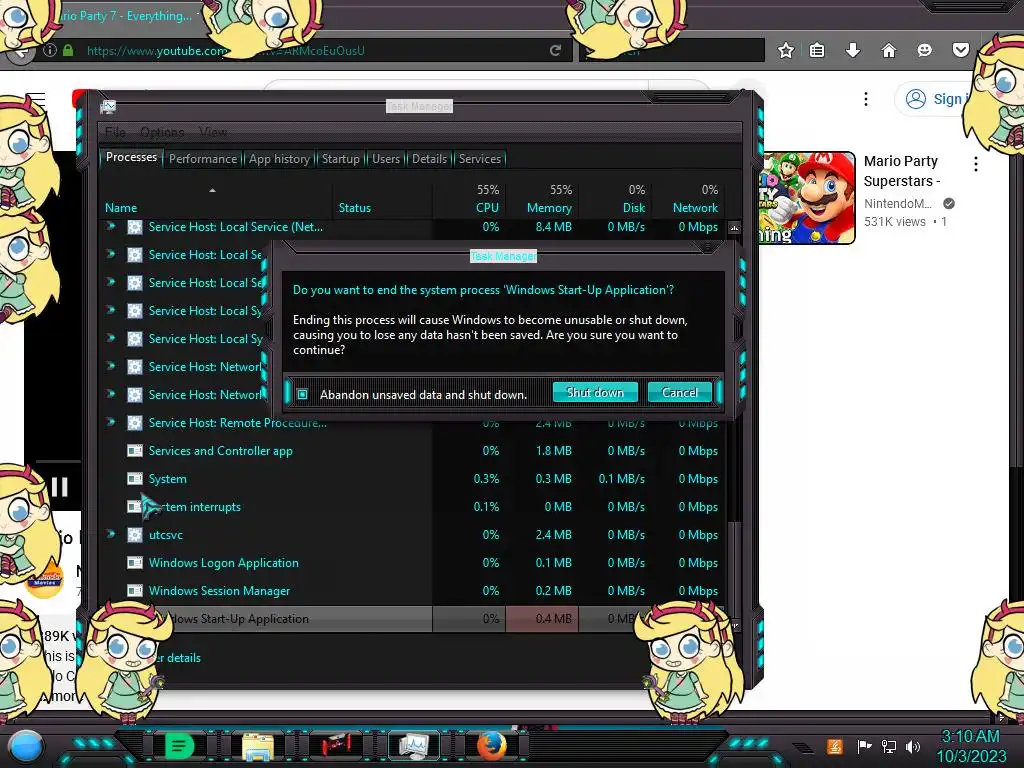The height and width of the screenshot is (768, 1024).
Task: Open Task Manager's View menu
Action: (213, 132)
